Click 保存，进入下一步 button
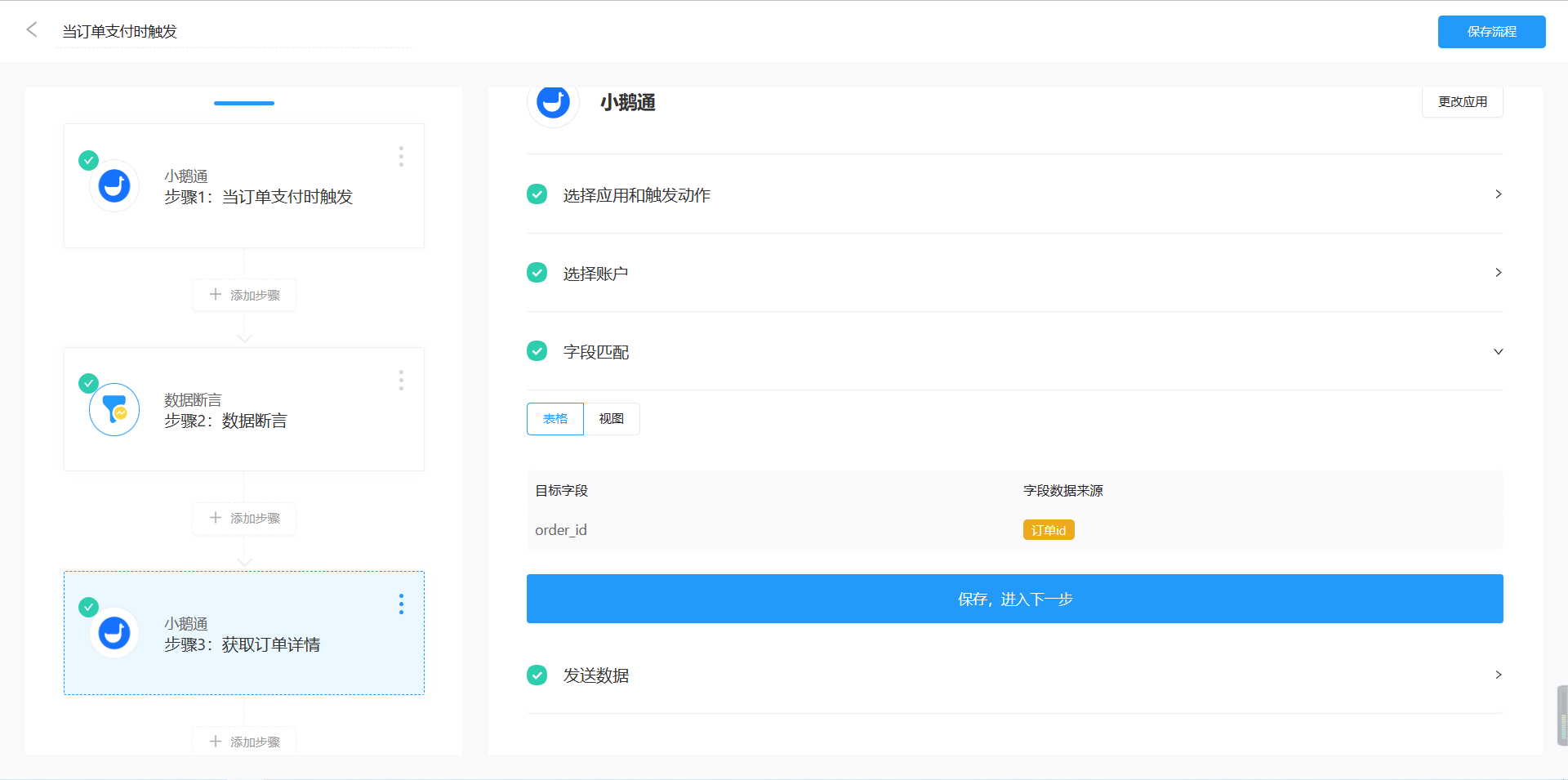Screen dimensions: 1568x780 (1014, 599)
